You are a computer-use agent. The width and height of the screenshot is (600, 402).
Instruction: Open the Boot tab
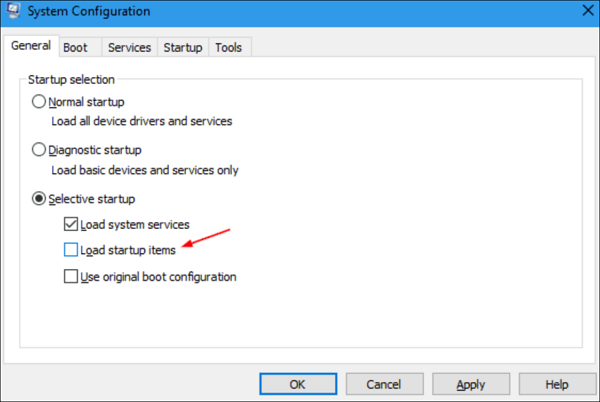coord(75,47)
